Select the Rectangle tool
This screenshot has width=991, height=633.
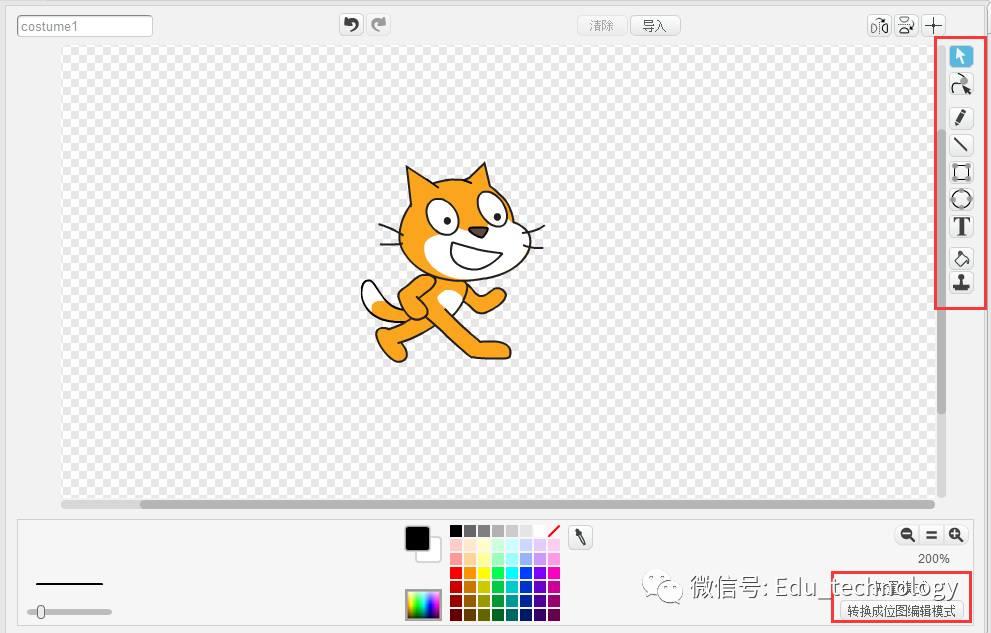[961, 172]
